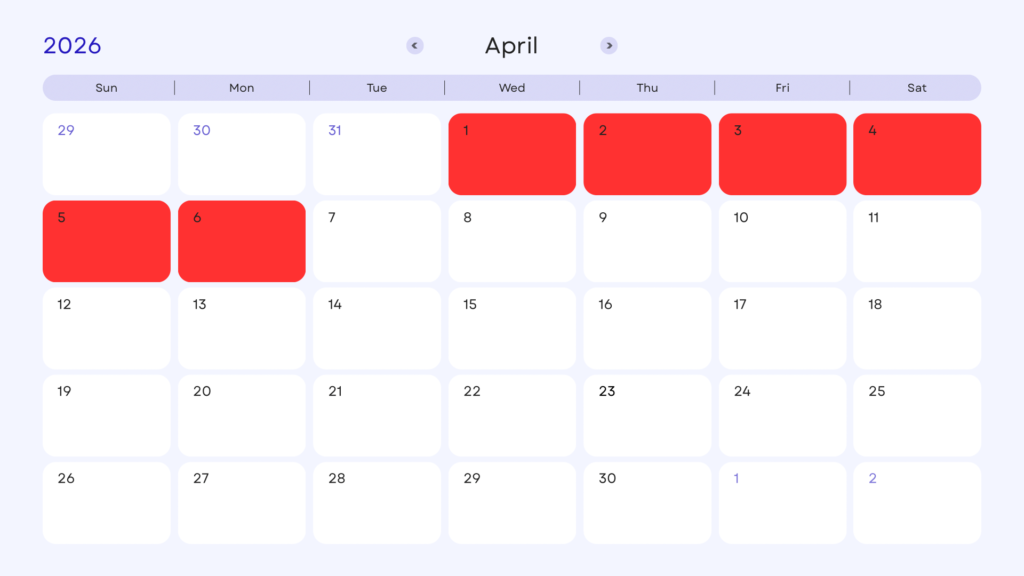Pick the red-highlighted April 4 cell
The height and width of the screenshot is (576, 1024).
[x=917, y=154]
